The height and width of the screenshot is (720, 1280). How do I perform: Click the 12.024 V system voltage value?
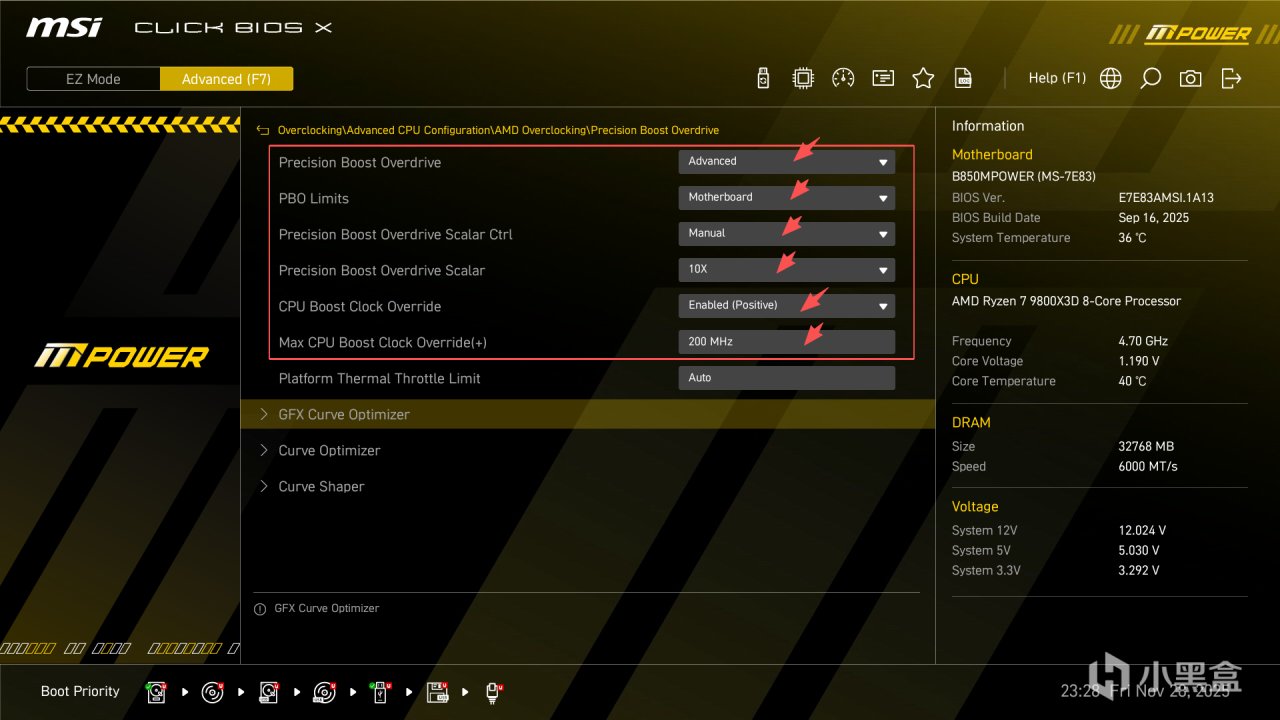[1142, 530]
